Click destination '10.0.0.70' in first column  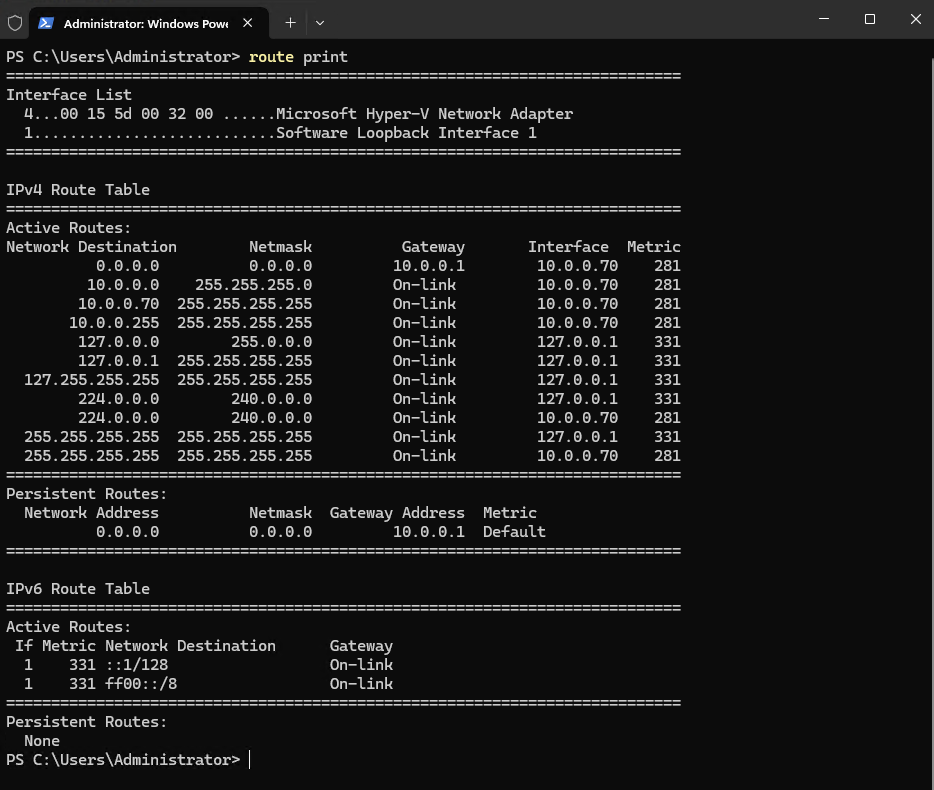click(119, 304)
